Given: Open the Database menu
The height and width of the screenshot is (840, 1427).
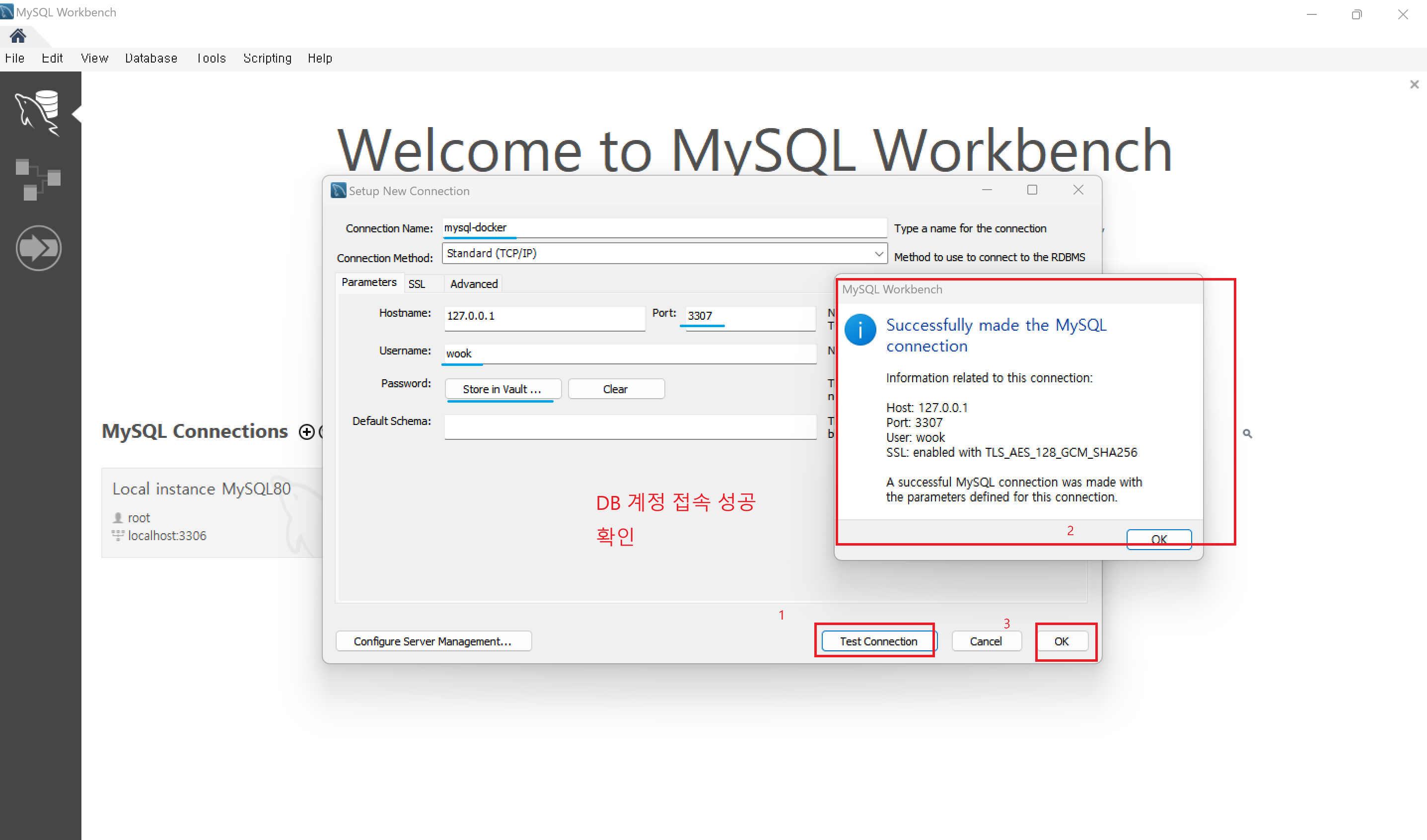Looking at the screenshot, I should [x=150, y=58].
